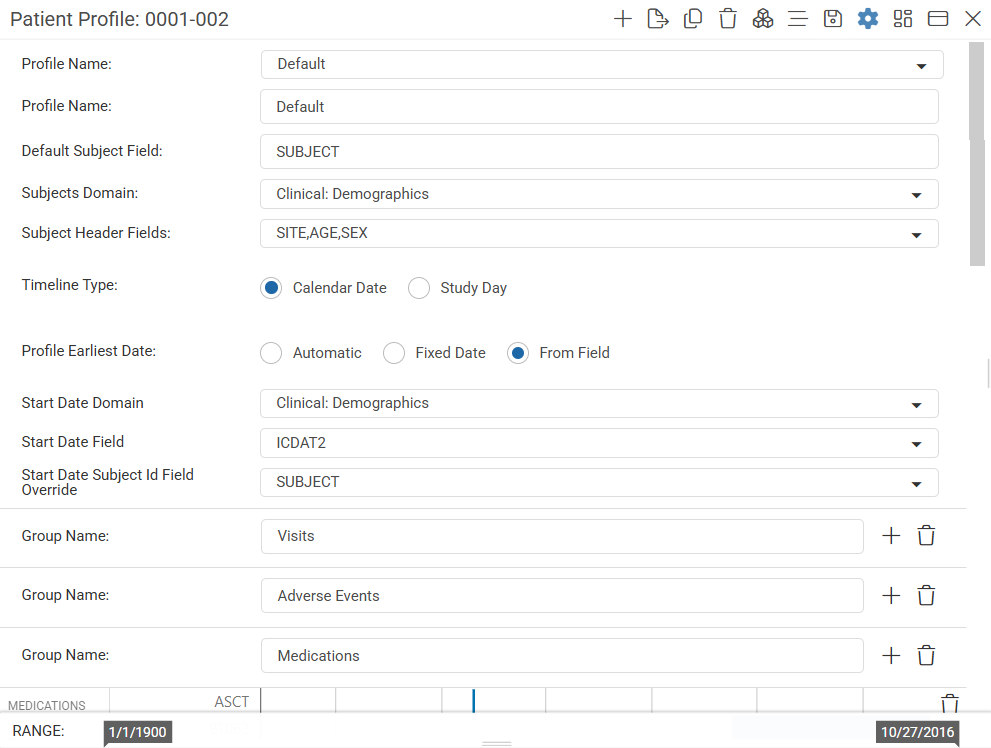Click the stacked cubes icon in header
This screenshot has width=991, height=748.
pyautogui.click(x=763, y=19)
